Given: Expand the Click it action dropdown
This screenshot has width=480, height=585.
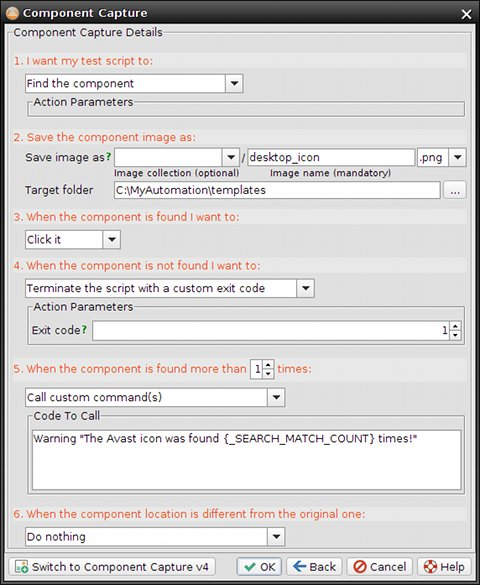Looking at the screenshot, I should click(112, 239).
